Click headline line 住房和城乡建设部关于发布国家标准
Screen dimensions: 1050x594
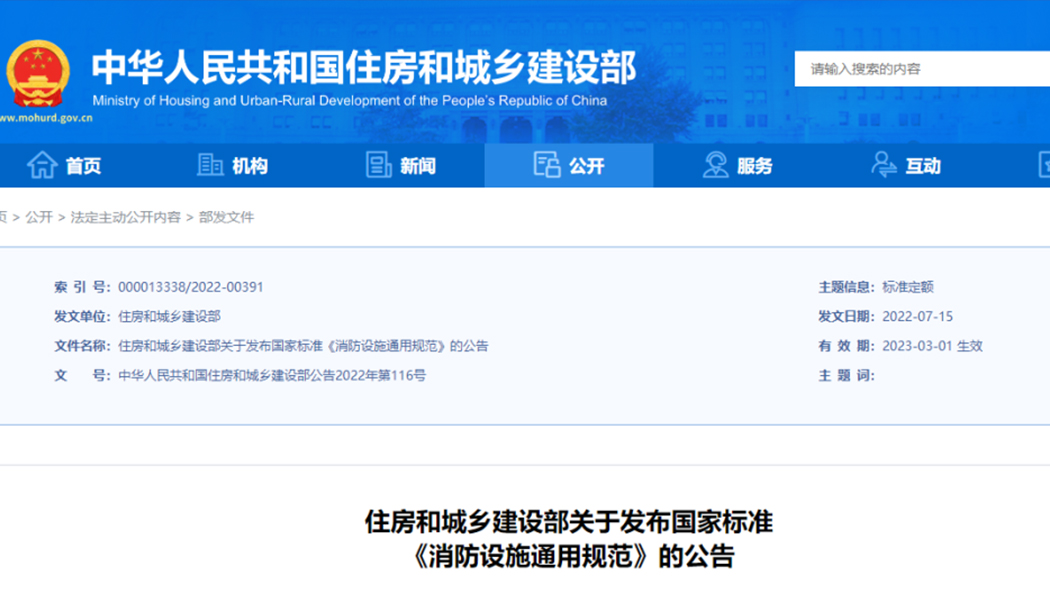pyautogui.click(x=569, y=522)
